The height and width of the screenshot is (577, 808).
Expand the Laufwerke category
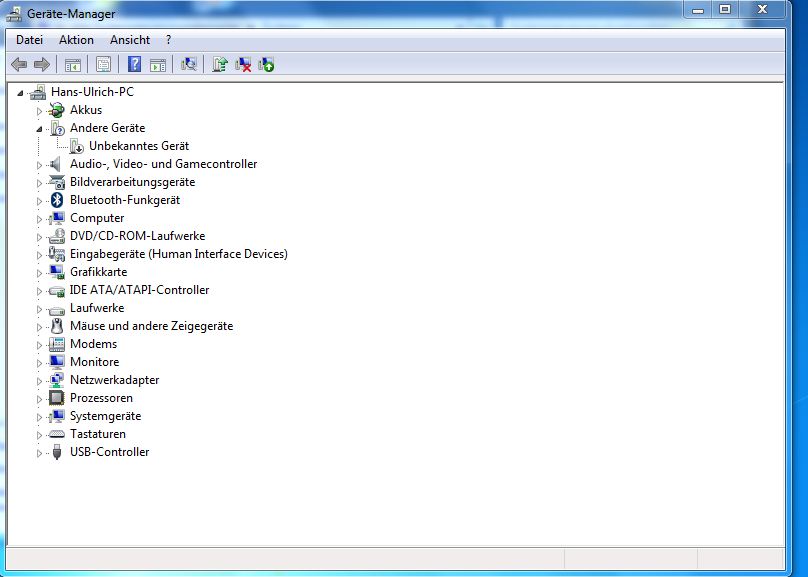click(39, 309)
